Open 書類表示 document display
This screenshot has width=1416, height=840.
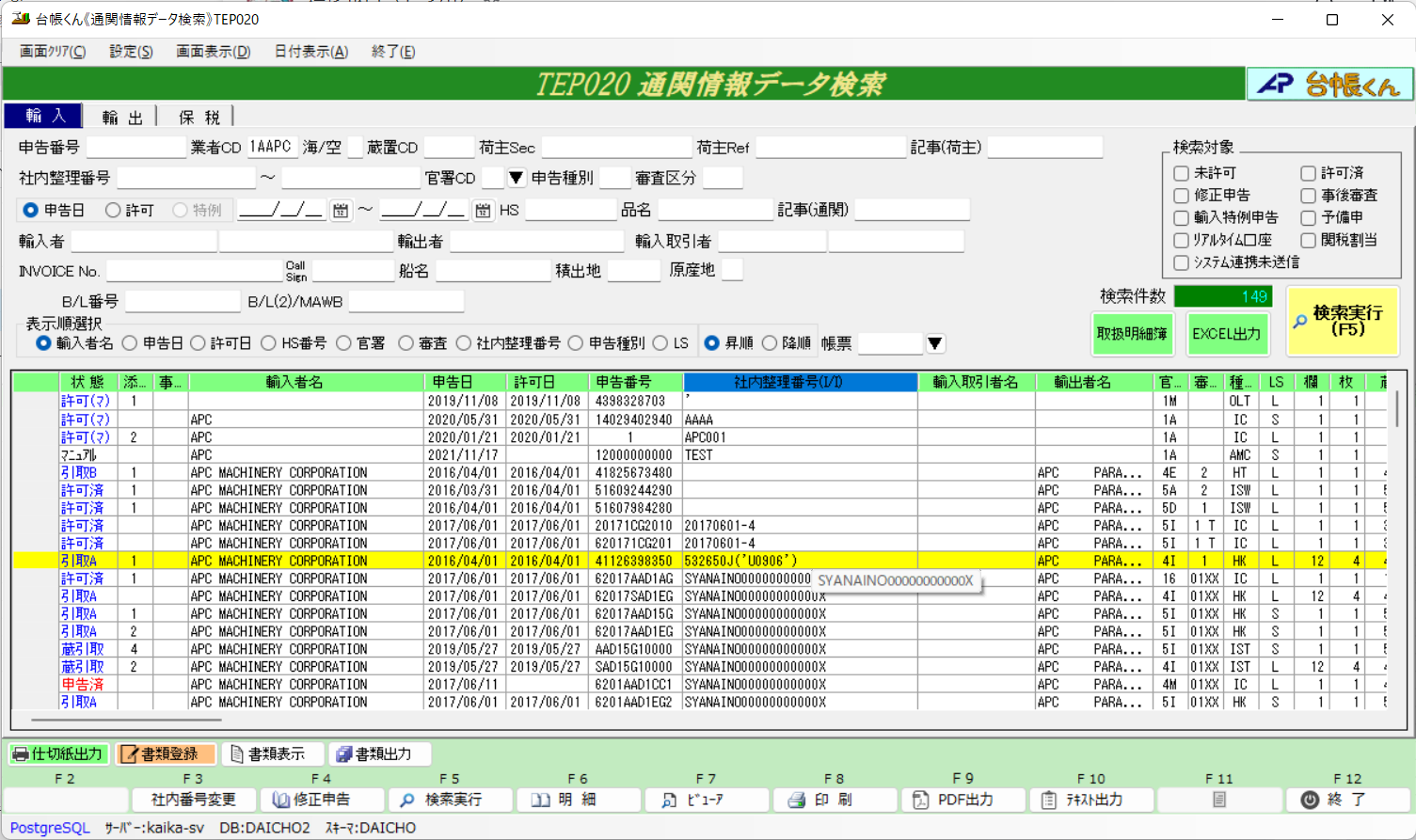pos(273,754)
